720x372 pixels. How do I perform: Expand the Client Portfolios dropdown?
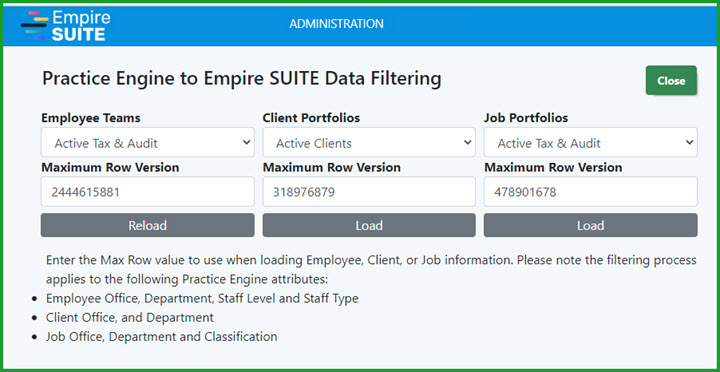pos(369,142)
